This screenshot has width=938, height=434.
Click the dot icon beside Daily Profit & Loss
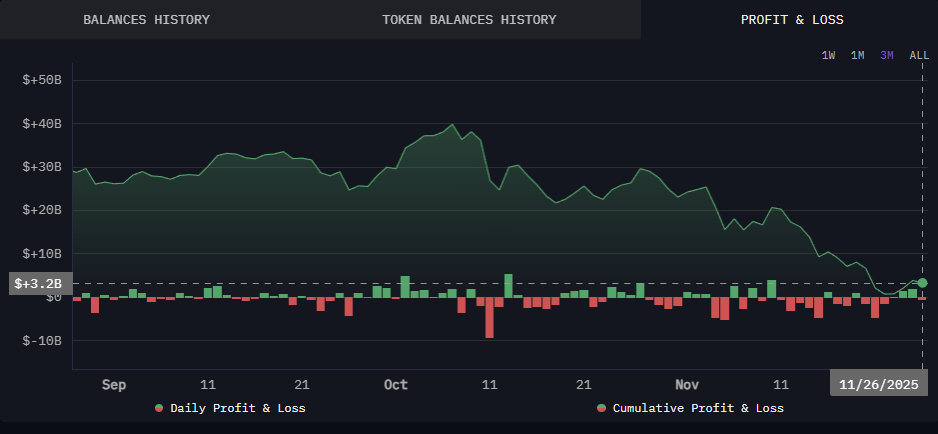point(159,408)
